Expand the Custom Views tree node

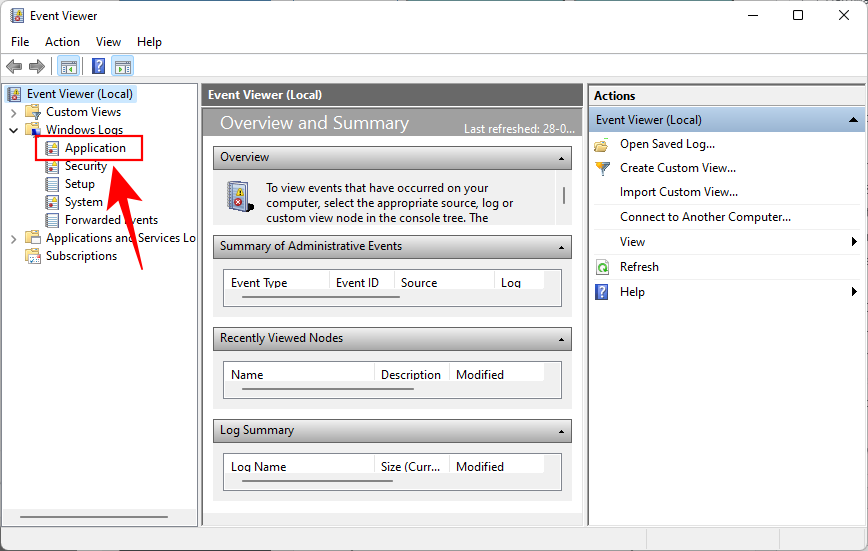(13, 112)
